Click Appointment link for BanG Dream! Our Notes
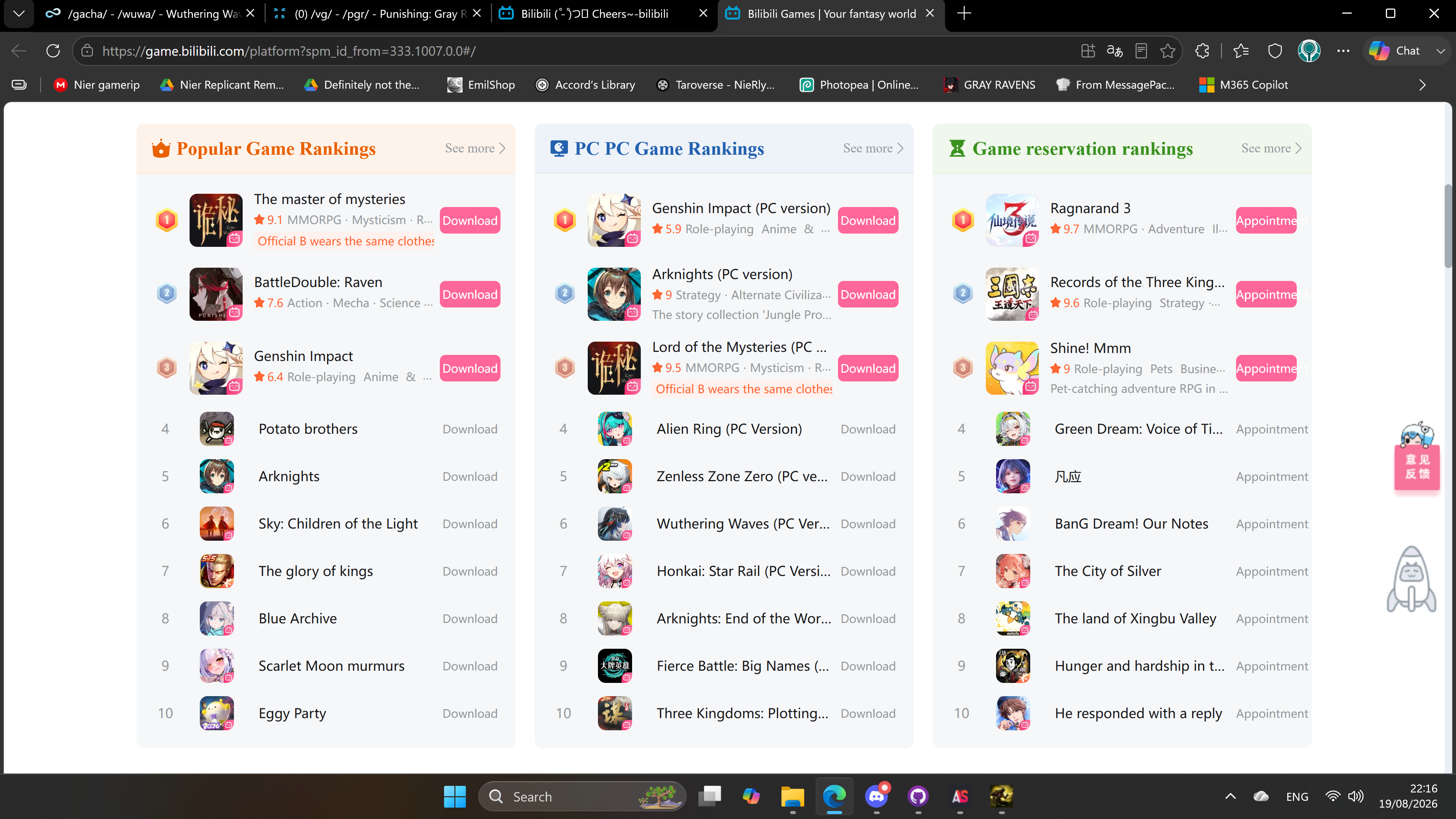 click(1272, 524)
